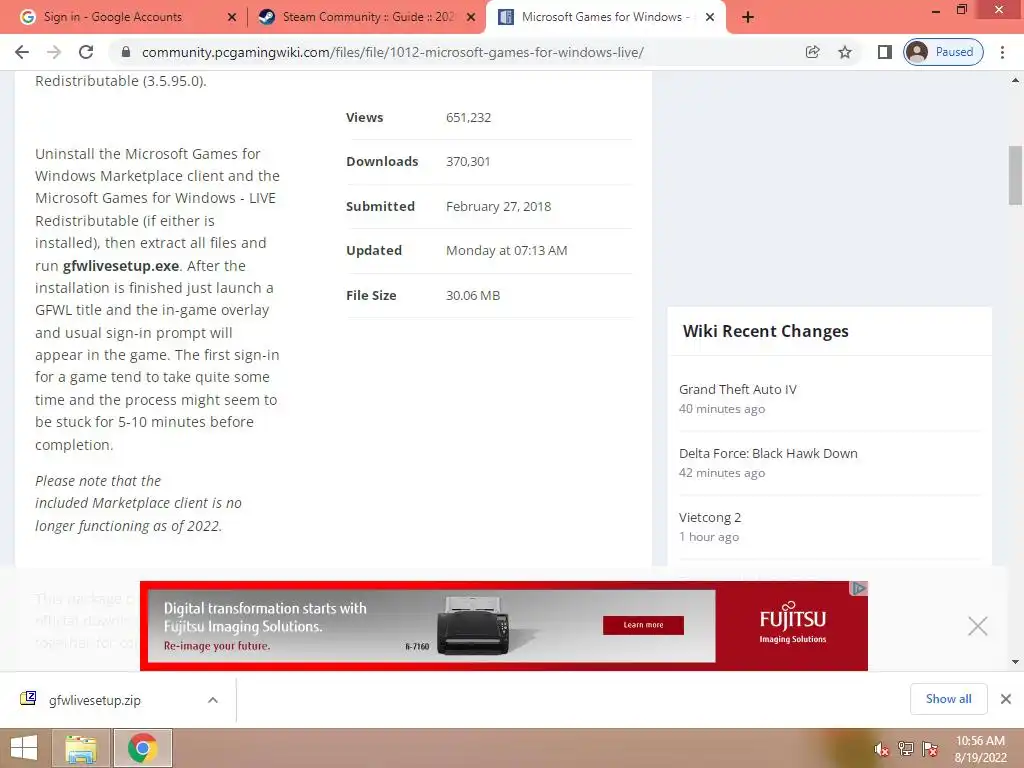View site security lock information
1024x768 pixels.
click(x=126, y=52)
